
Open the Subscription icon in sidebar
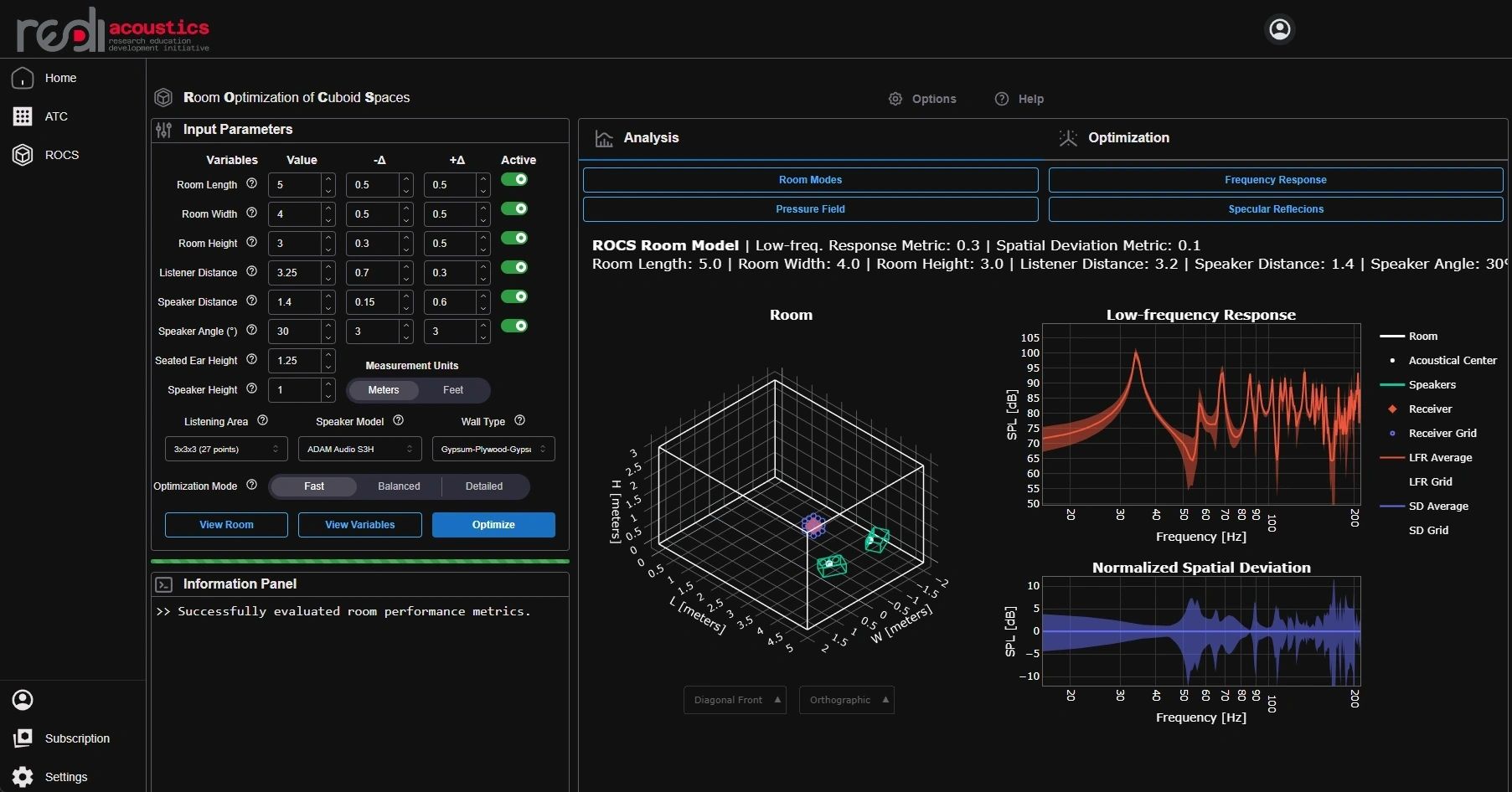pyautogui.click(x=23, y=738)
